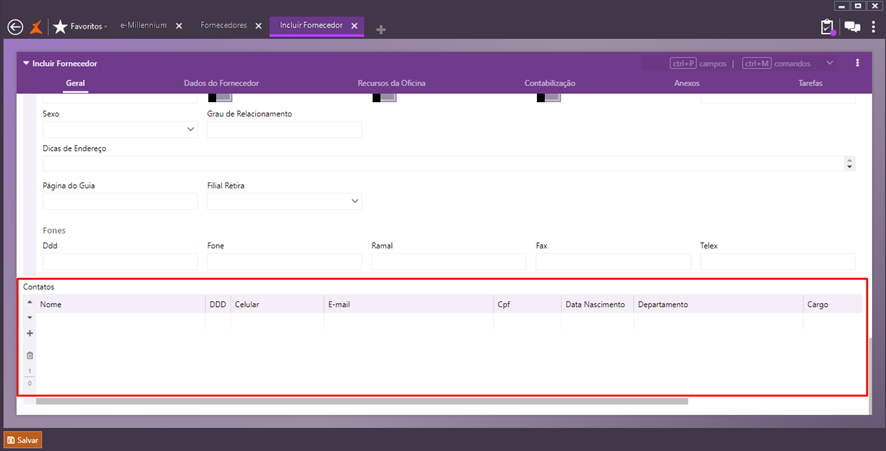Maximize the application window

pyautogui.click(x=858, y=6)
